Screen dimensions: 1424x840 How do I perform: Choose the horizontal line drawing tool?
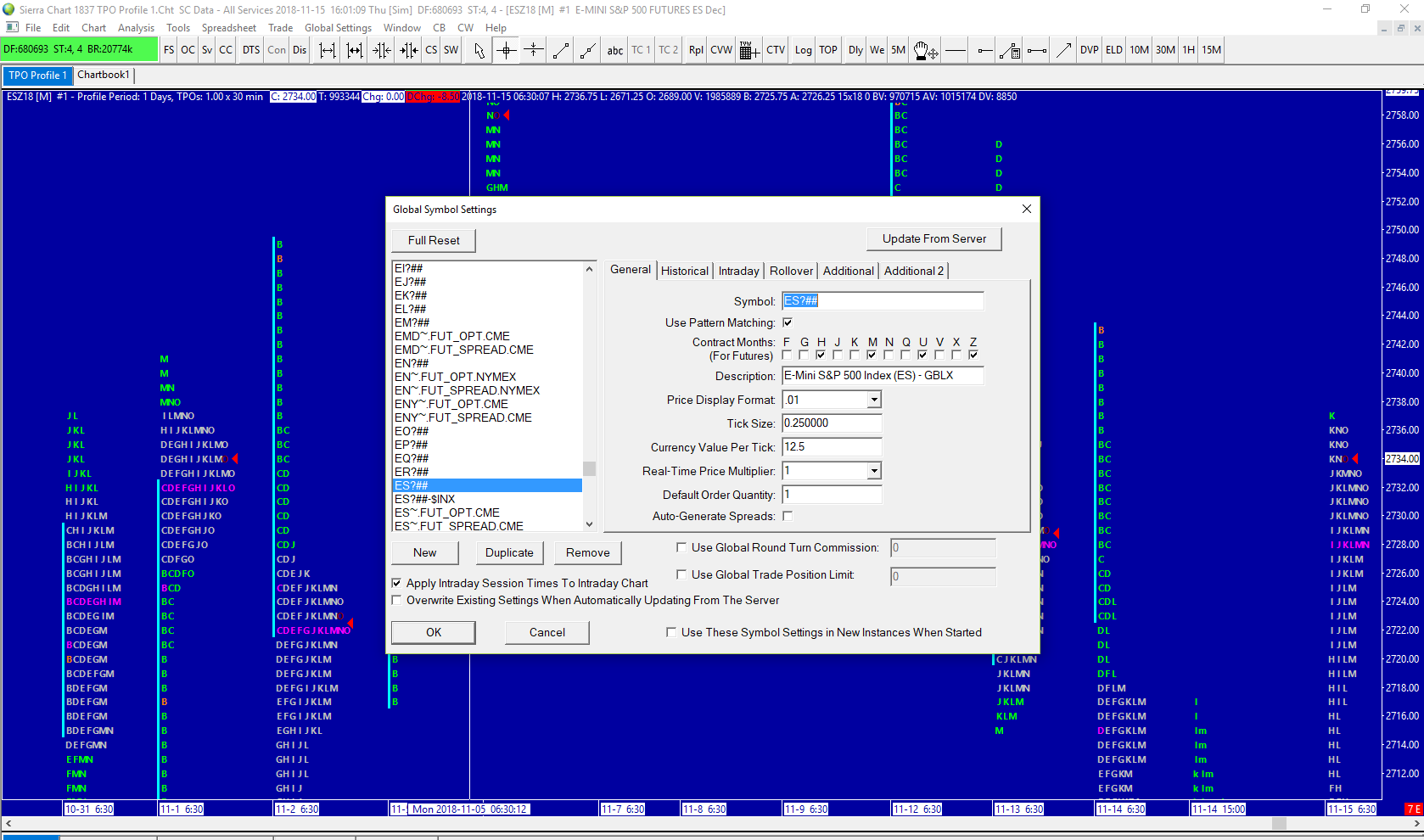[956, 50]
